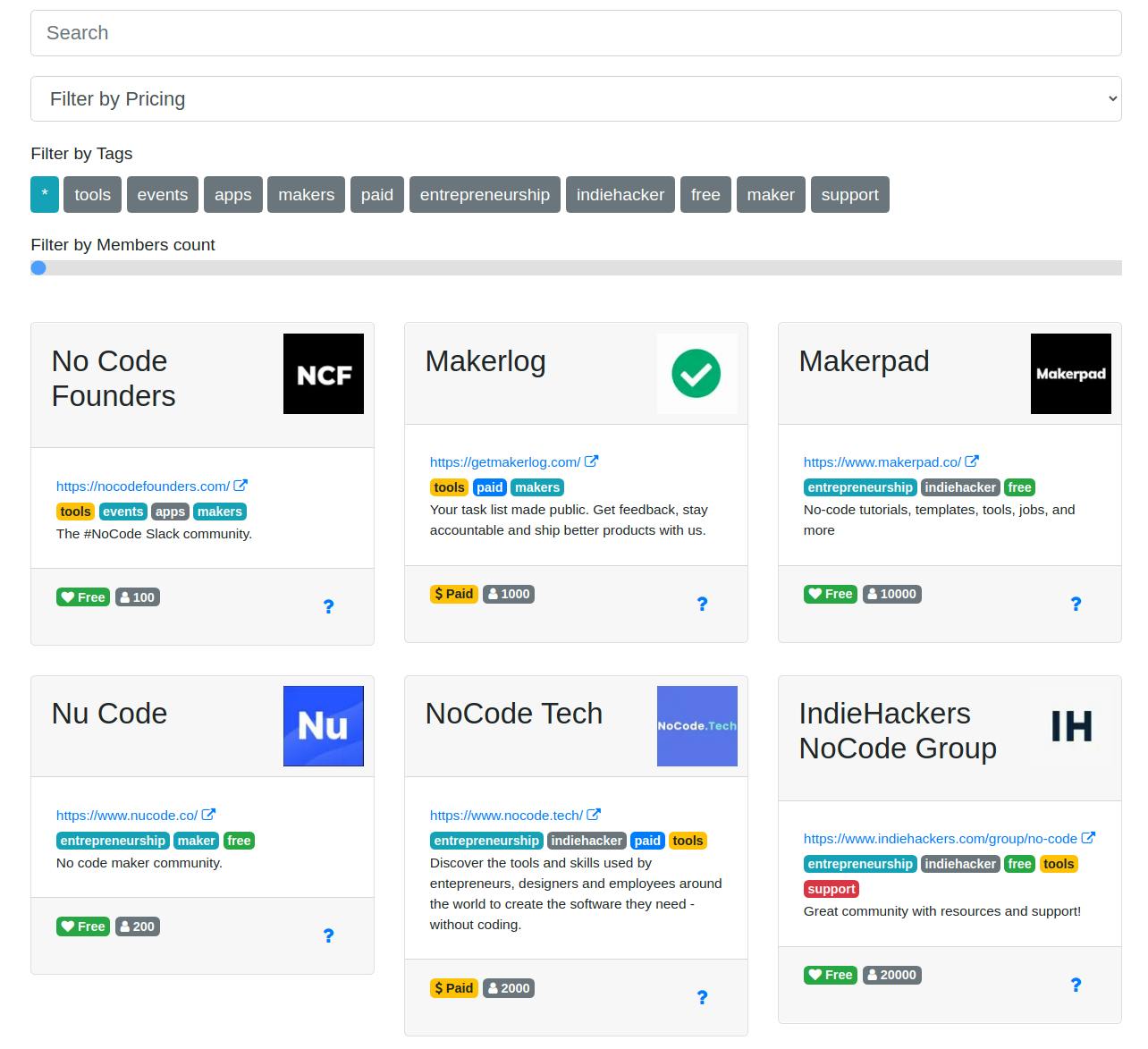1148x1049 pixels.
Task: Click the events tag on No Code Founders card
Action: coord(122,512)
